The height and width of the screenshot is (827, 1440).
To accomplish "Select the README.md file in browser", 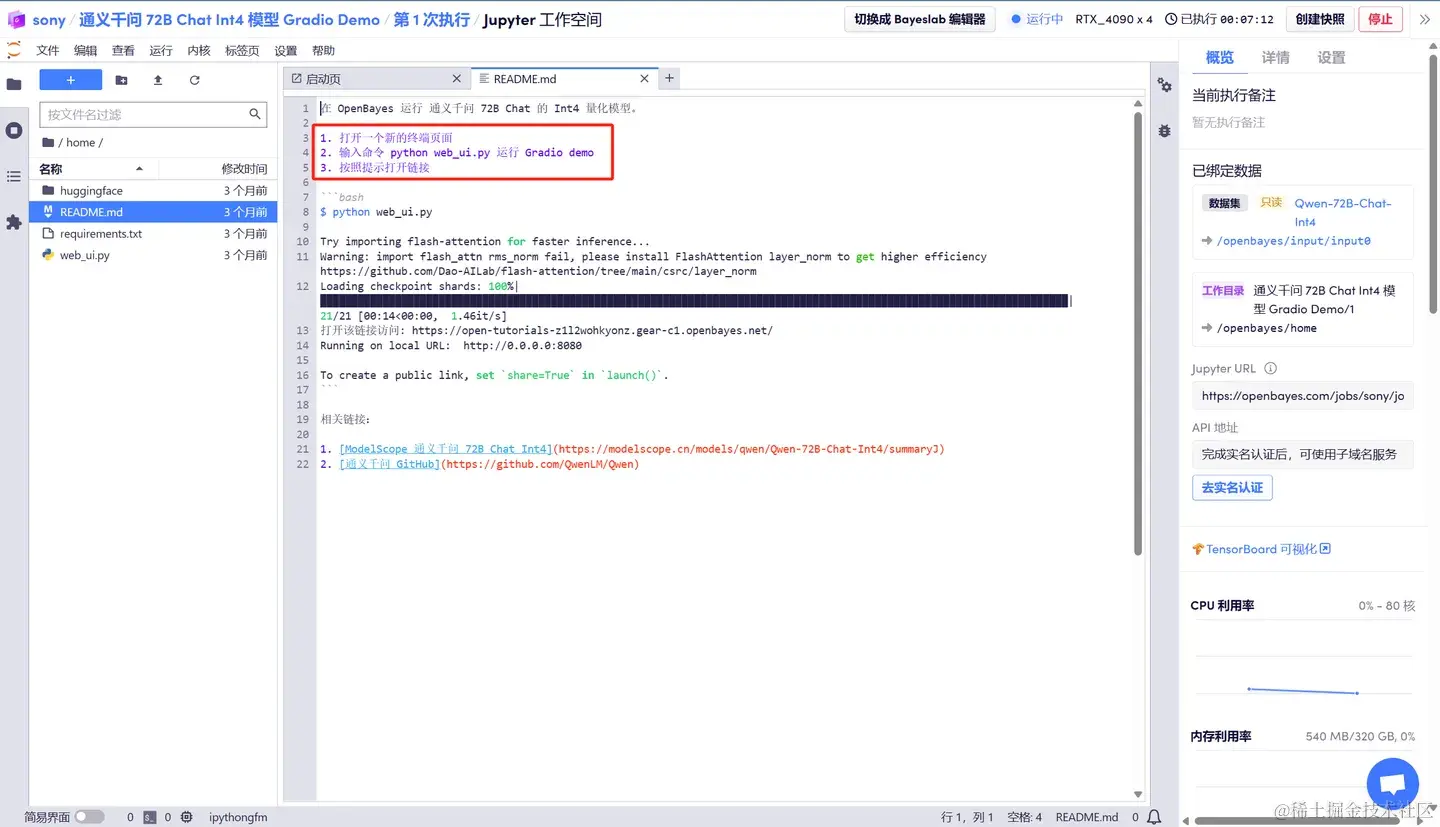I will click(x=153, y=212).
